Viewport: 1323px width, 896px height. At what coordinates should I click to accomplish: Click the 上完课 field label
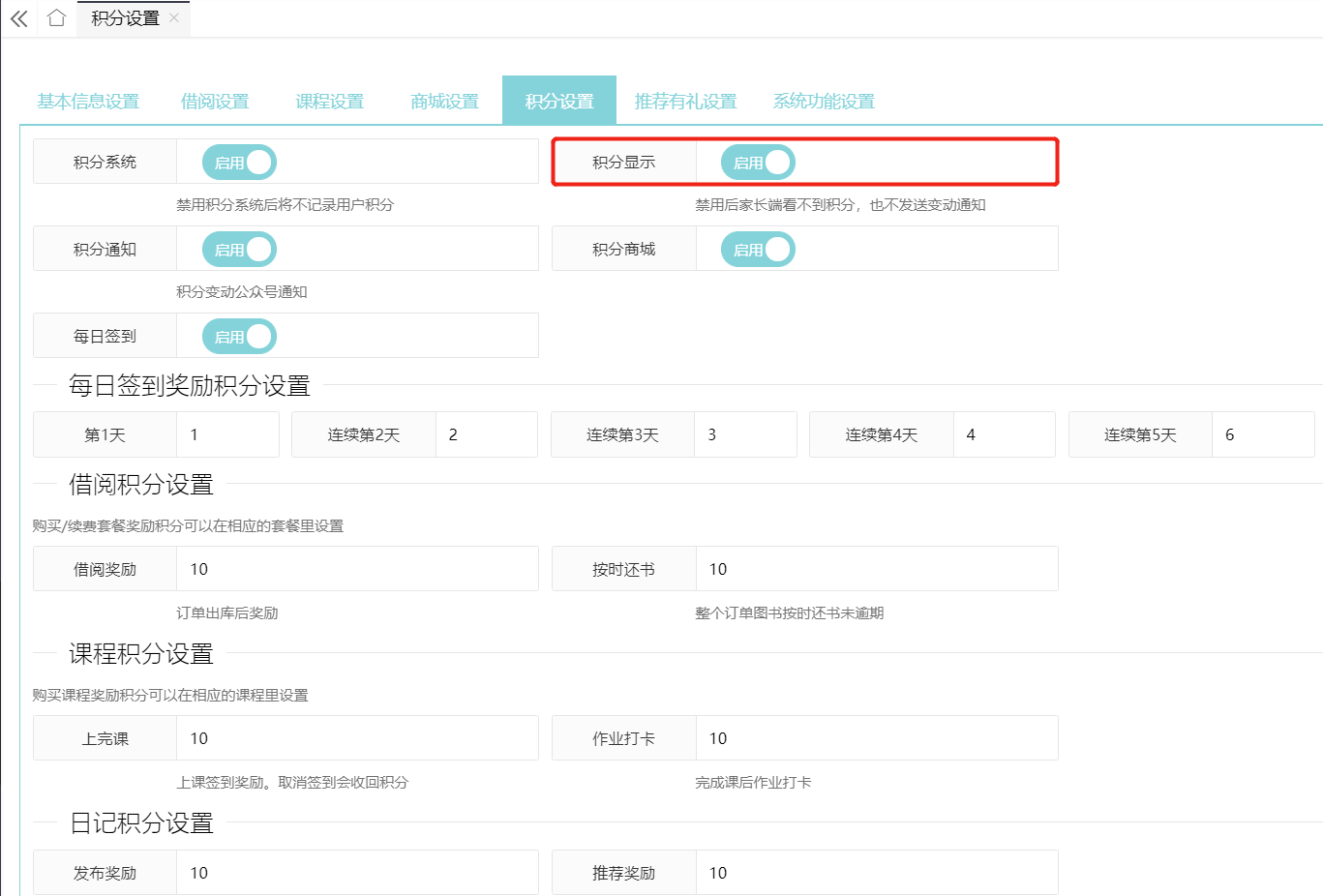[105, 739]
